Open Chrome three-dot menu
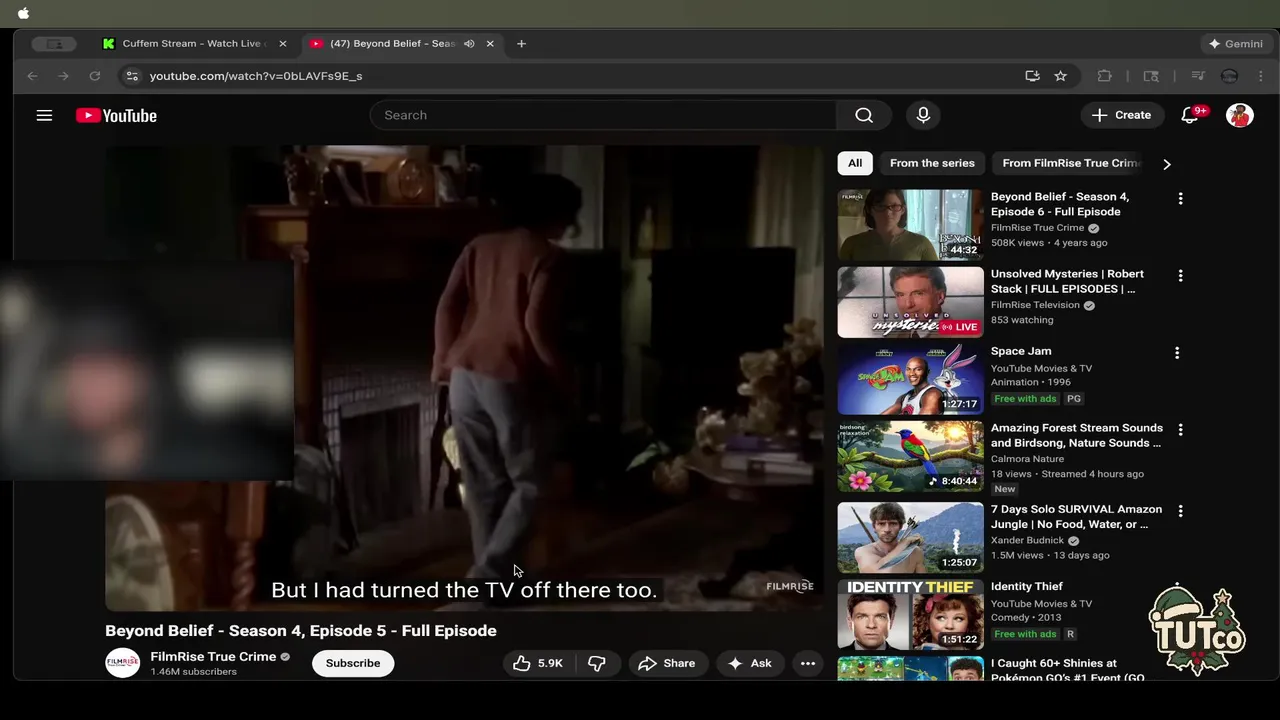 point(1260,76)
